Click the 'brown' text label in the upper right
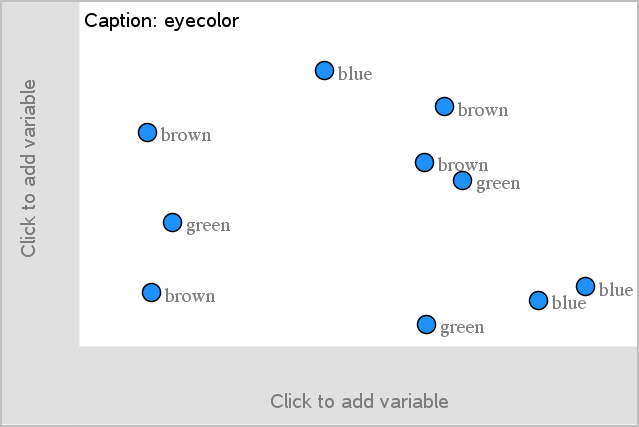This screenshot has width=639, height=427. coord(483,110)
